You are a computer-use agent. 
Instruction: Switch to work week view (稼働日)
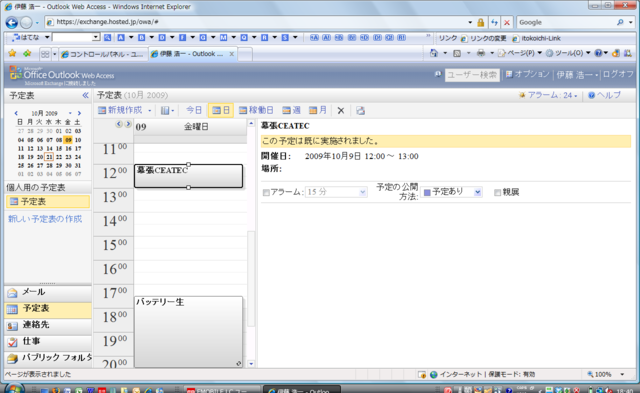256,110
